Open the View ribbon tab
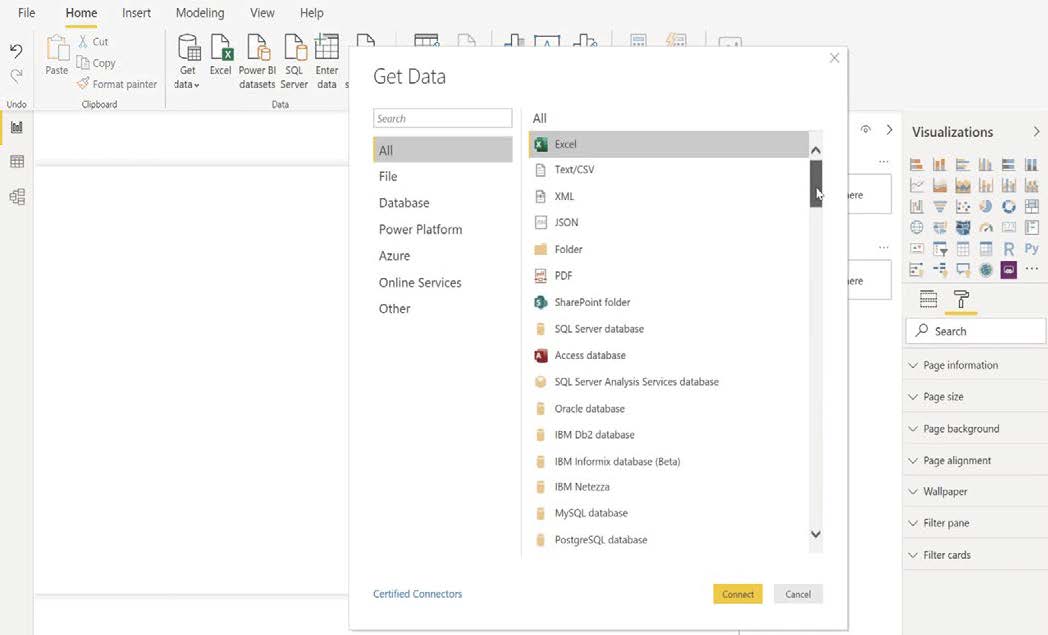 [262, 13]
